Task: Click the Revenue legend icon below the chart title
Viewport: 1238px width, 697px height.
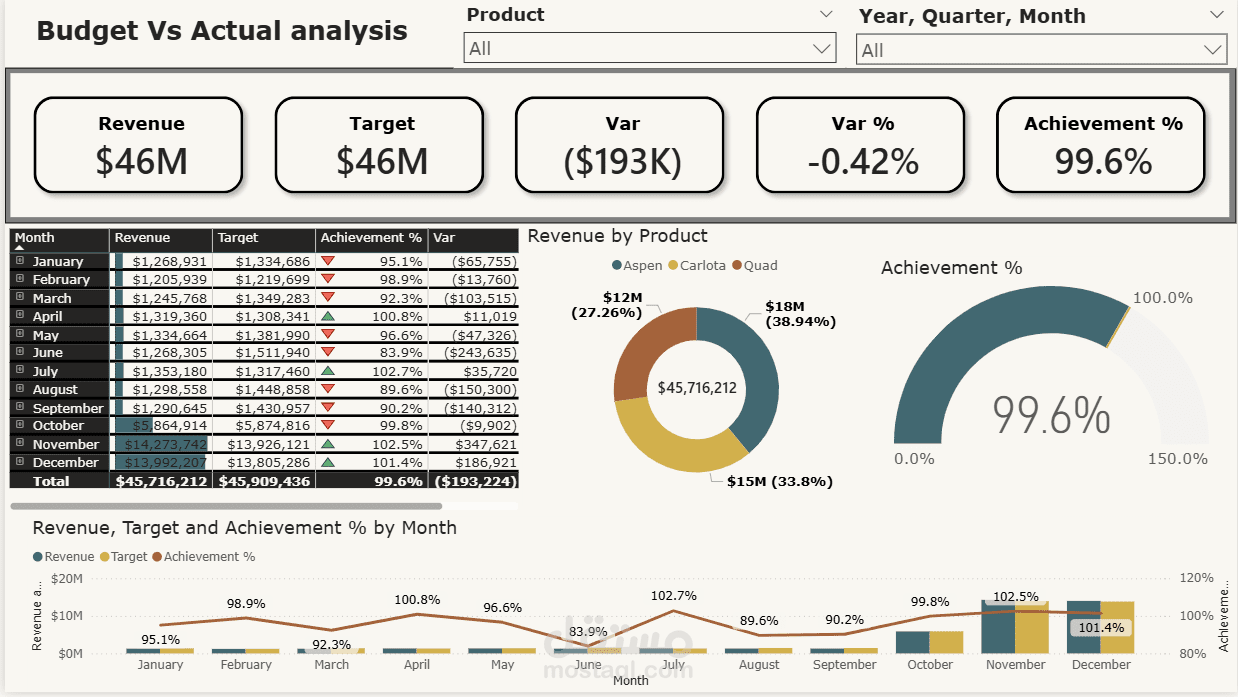Action: click(37, 555)
